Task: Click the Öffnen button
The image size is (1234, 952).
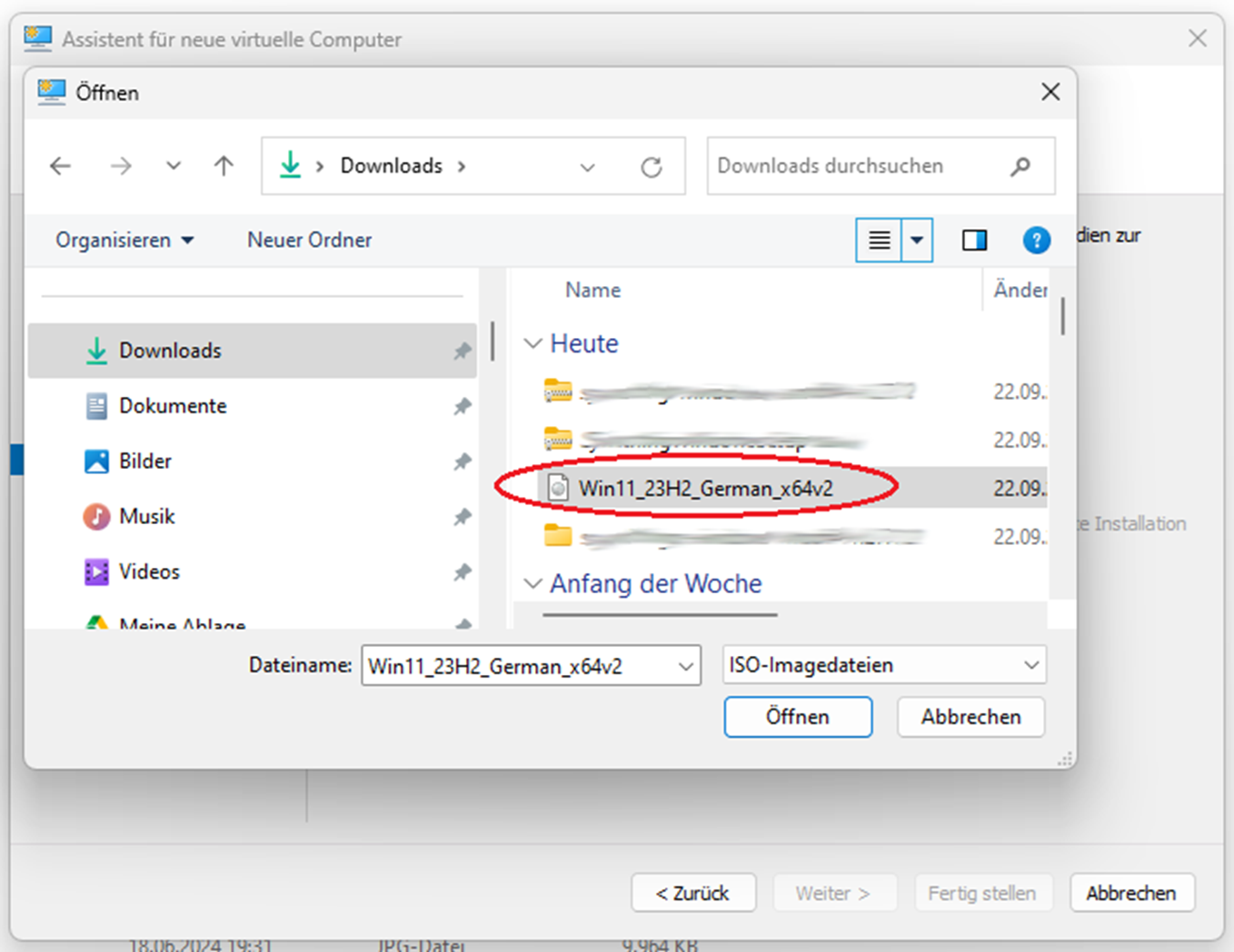Action: [798, 717]
